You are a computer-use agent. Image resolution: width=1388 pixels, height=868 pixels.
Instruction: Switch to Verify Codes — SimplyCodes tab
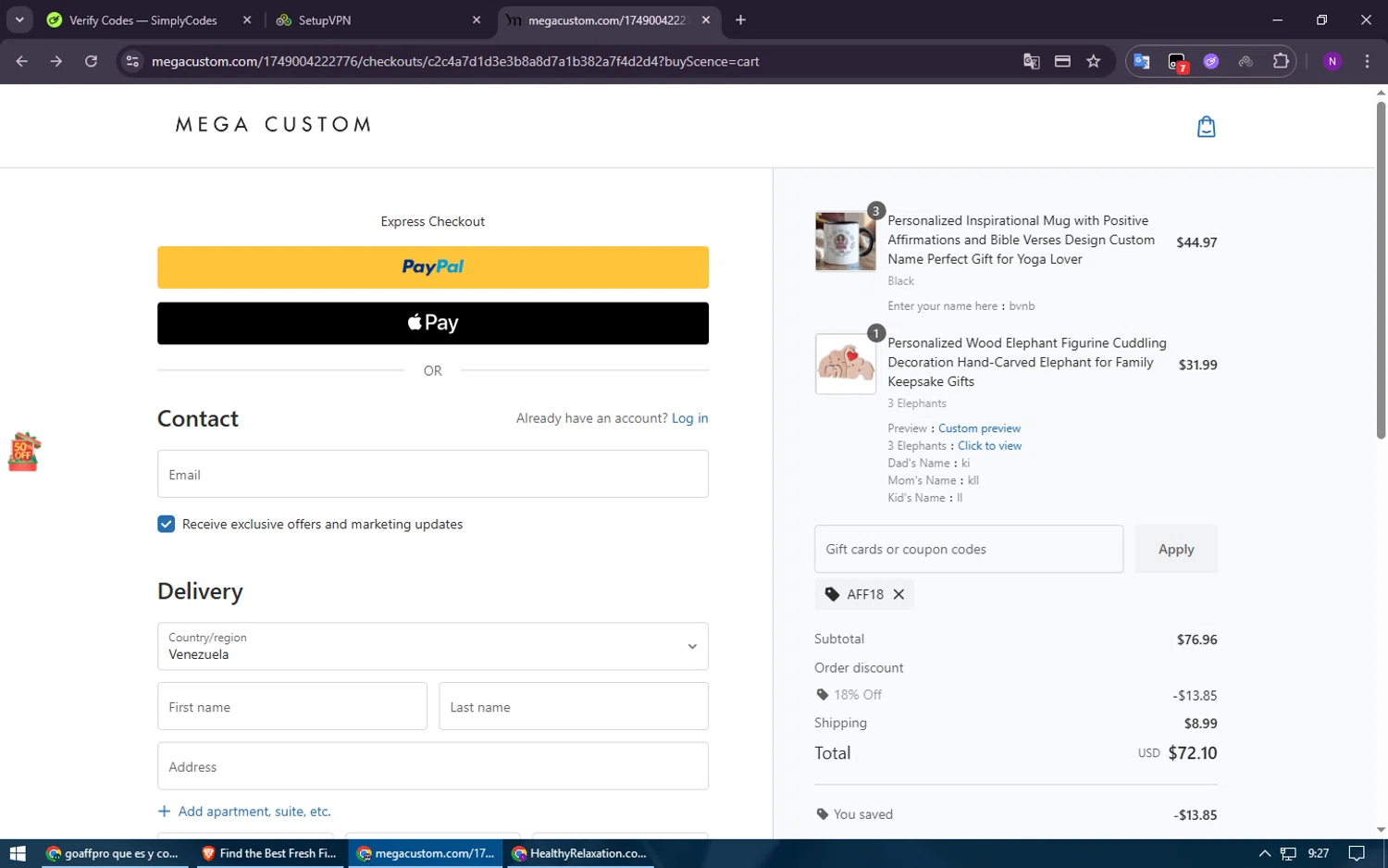point(142,19)
